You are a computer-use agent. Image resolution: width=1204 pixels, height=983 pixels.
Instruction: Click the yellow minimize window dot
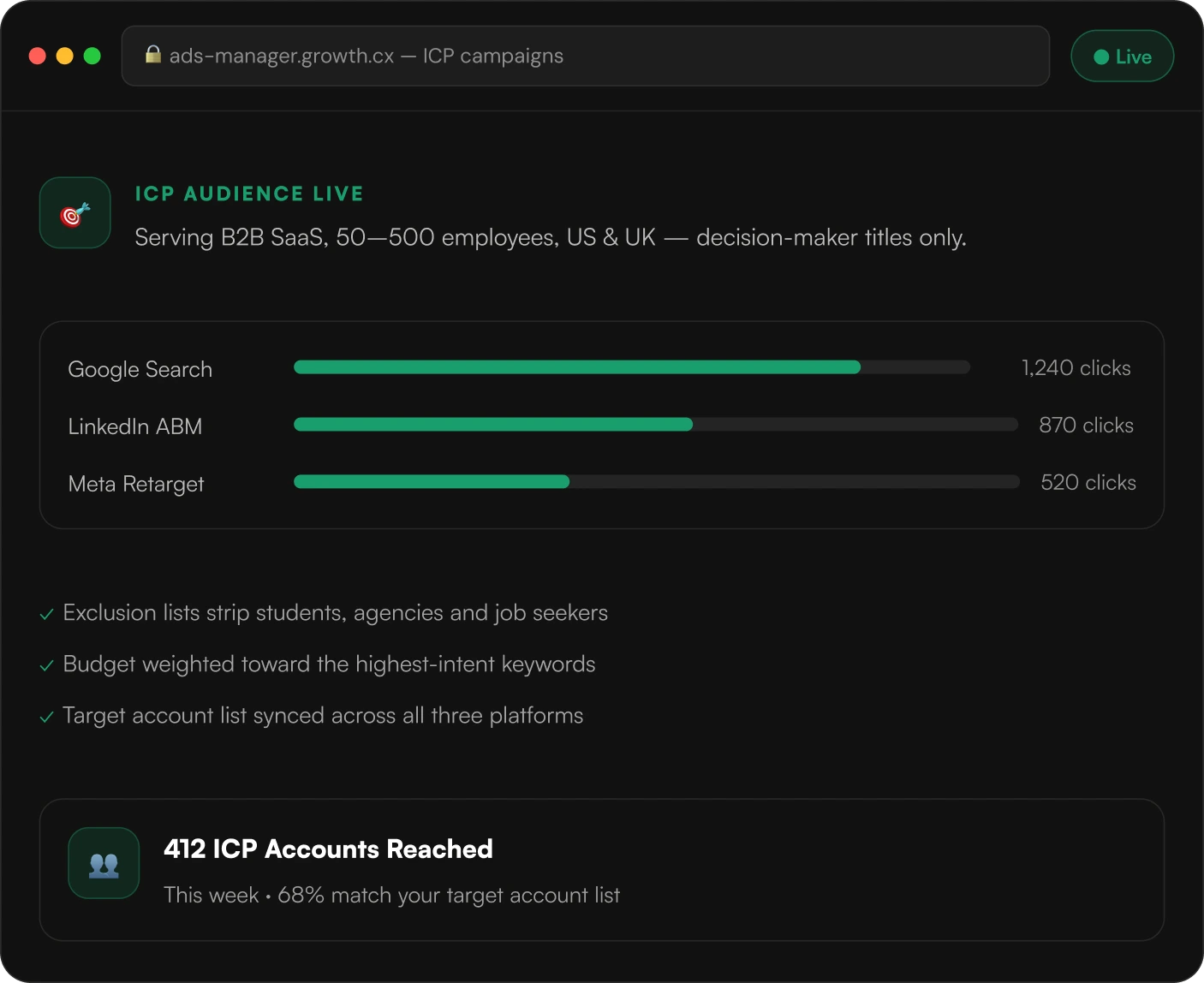[x=65, y=56]
